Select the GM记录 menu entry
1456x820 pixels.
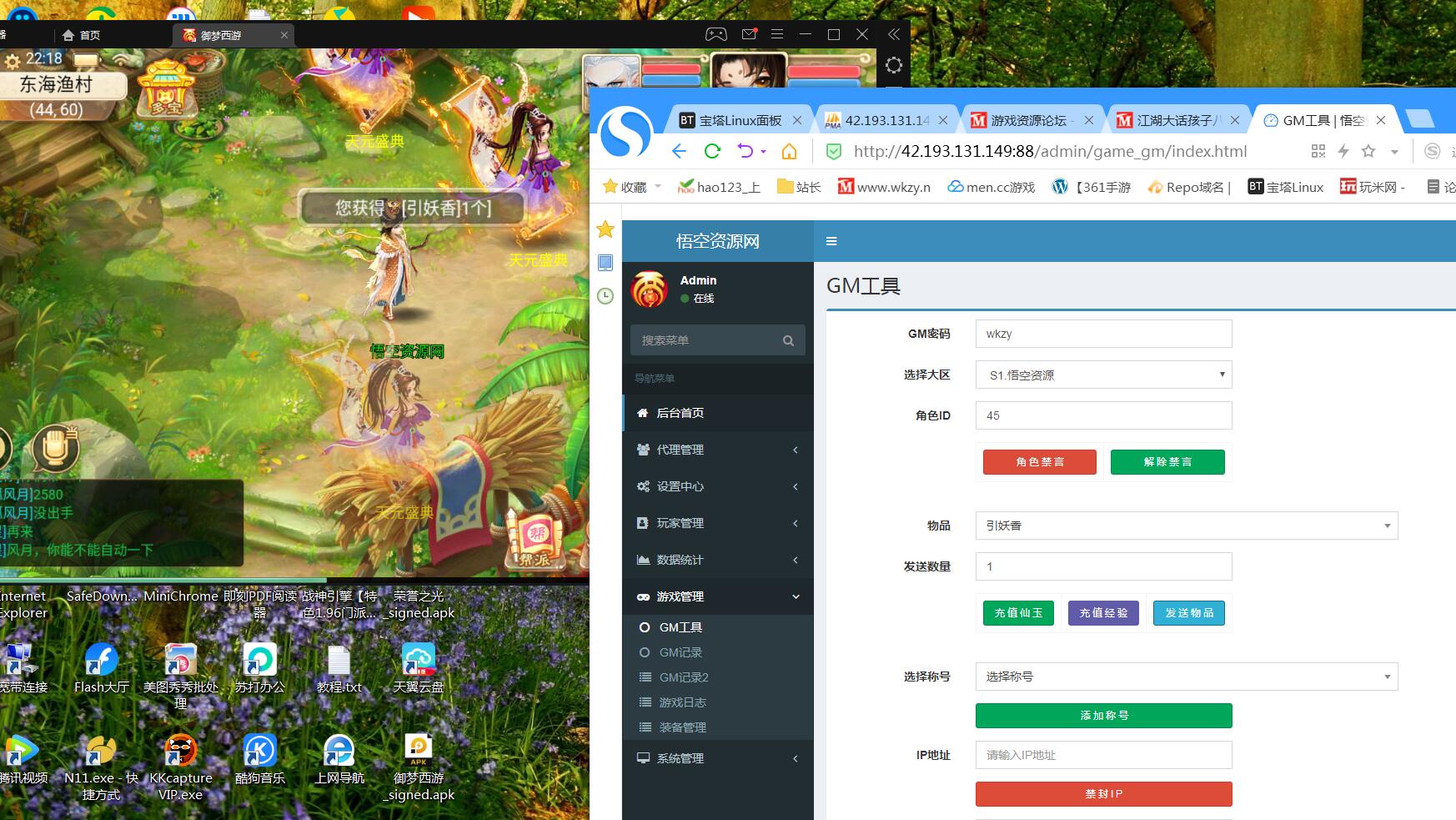point(680,652)
